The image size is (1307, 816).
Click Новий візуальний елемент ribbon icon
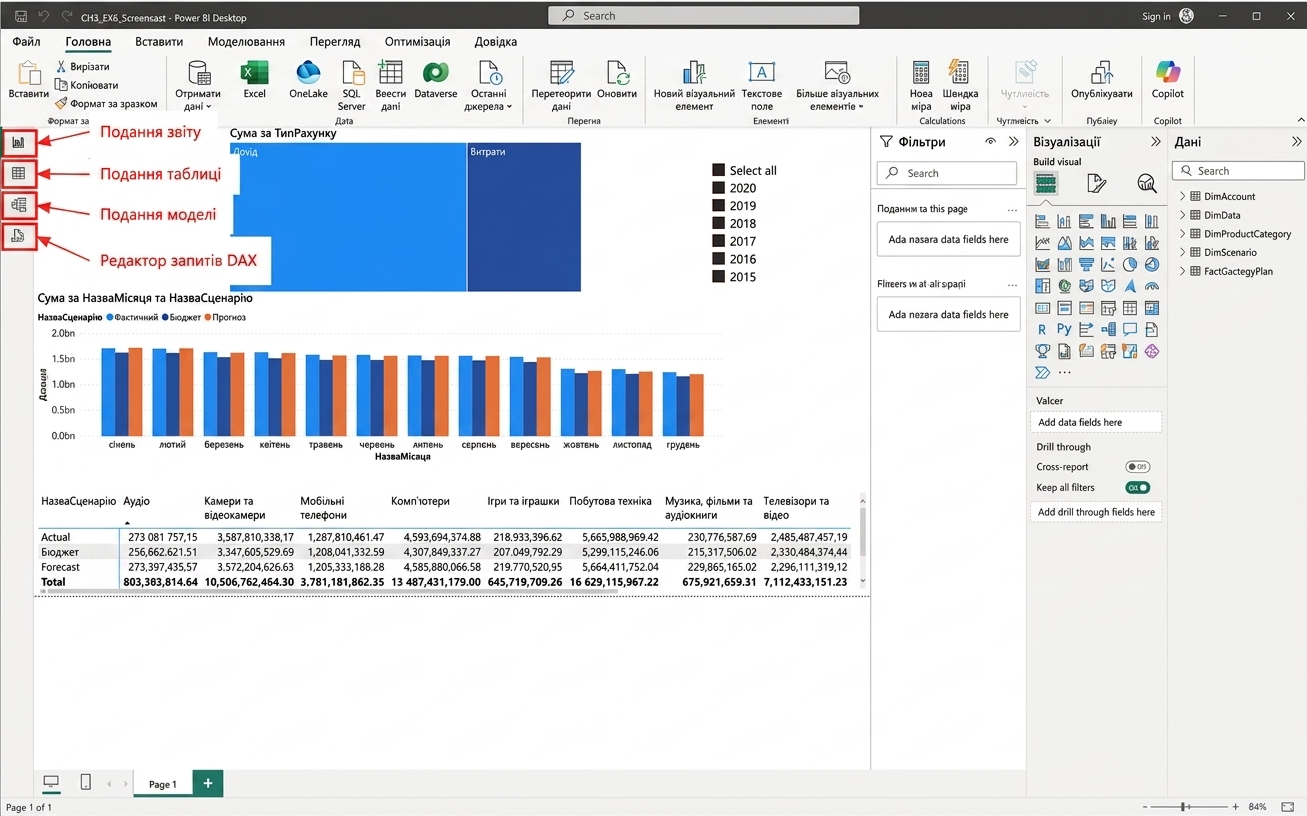(x=695, y=73)
